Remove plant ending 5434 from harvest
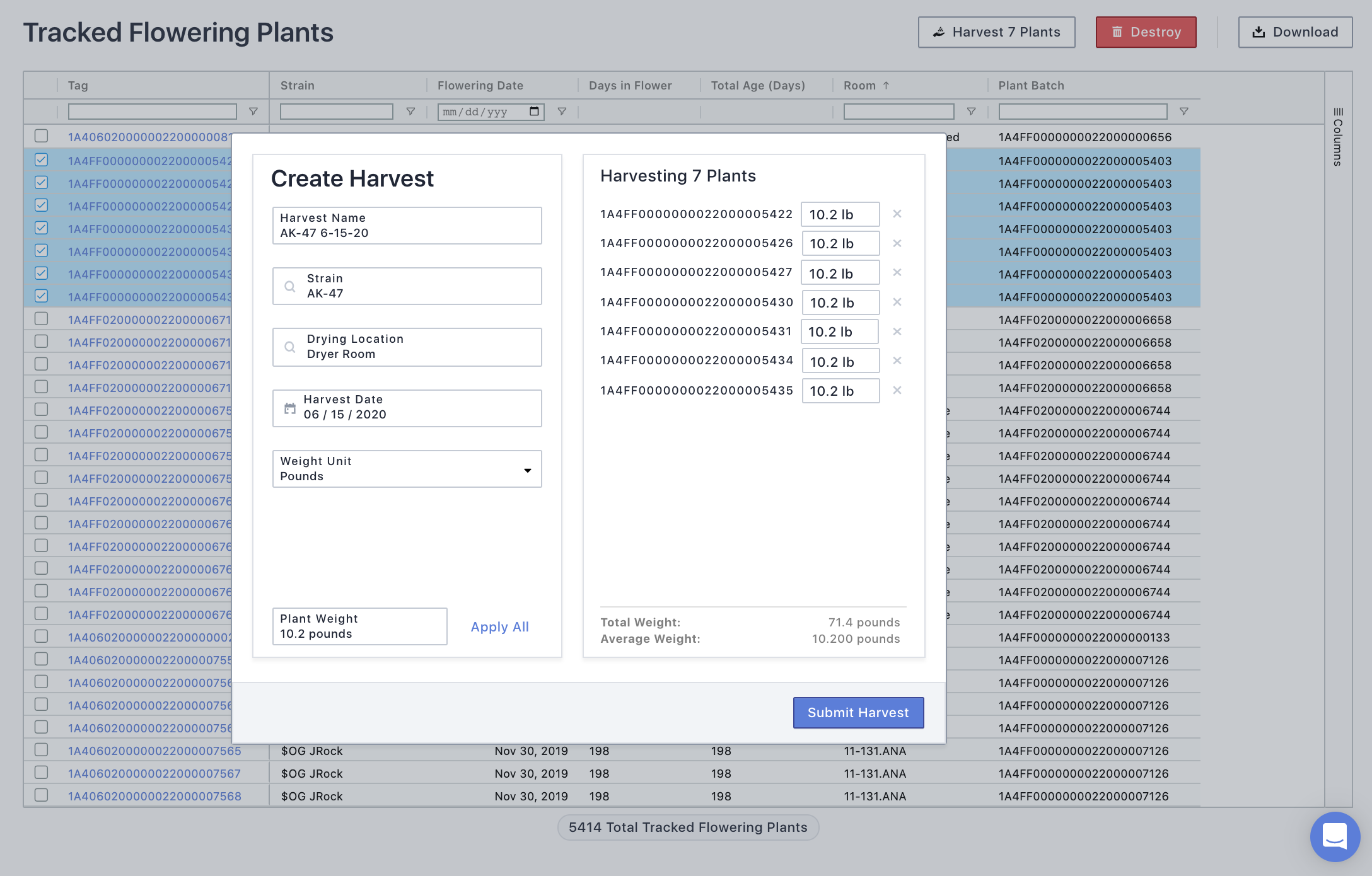 [x=897, y=360]
